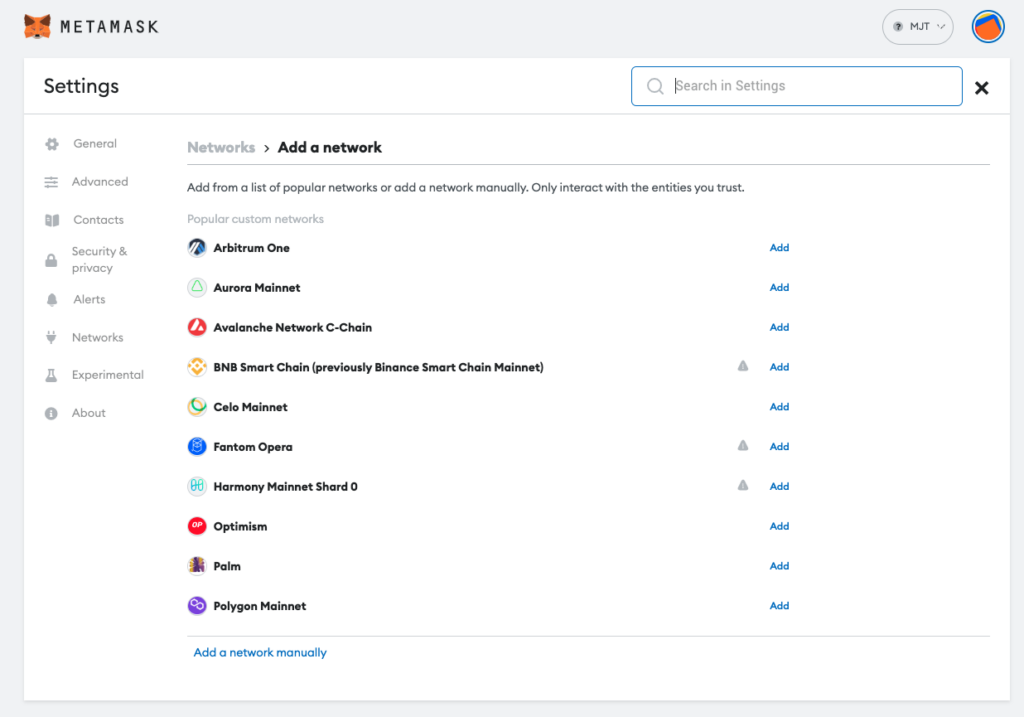Image resolution: width=1024 pixels, height=717 pixels.
Task: Click the General gear icon
Action: point(52,144)
